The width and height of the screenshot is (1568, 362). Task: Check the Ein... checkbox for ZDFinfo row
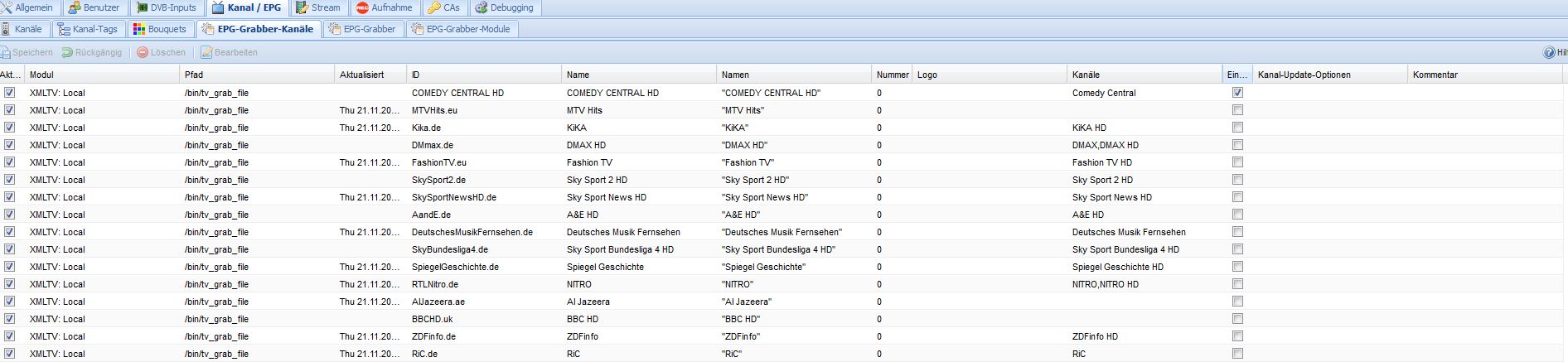tap(1237, 336)
